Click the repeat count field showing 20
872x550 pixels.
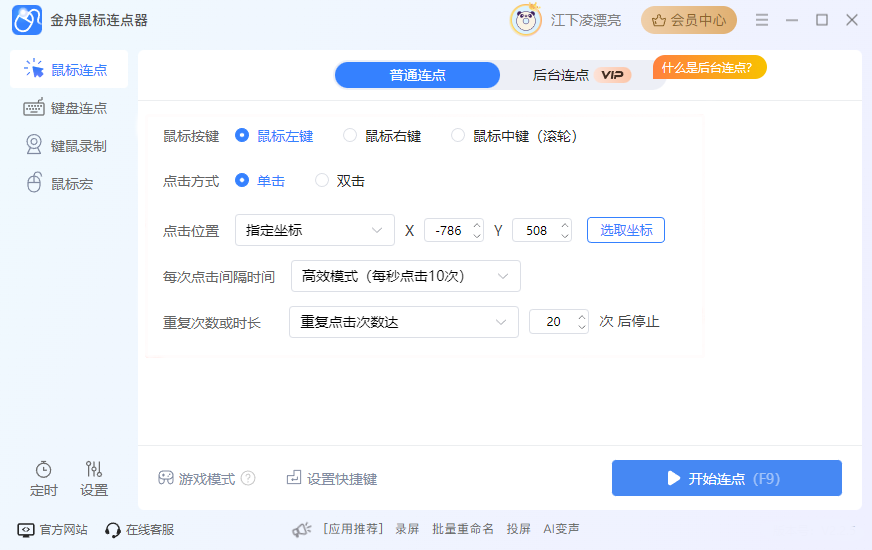coord(553,321)
